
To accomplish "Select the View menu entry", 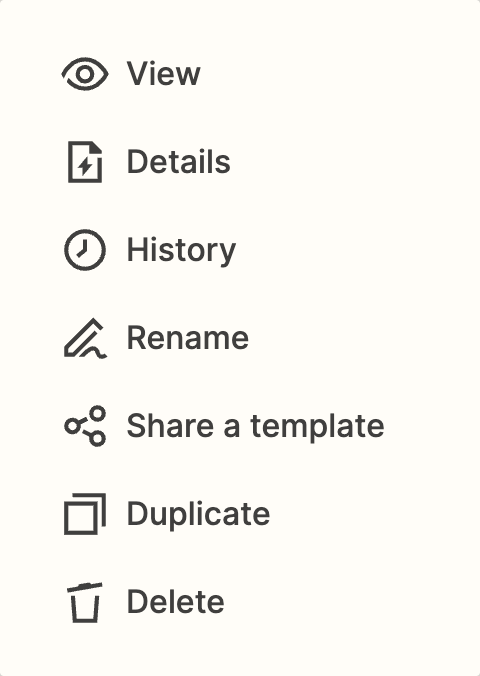I will (240, 74).
